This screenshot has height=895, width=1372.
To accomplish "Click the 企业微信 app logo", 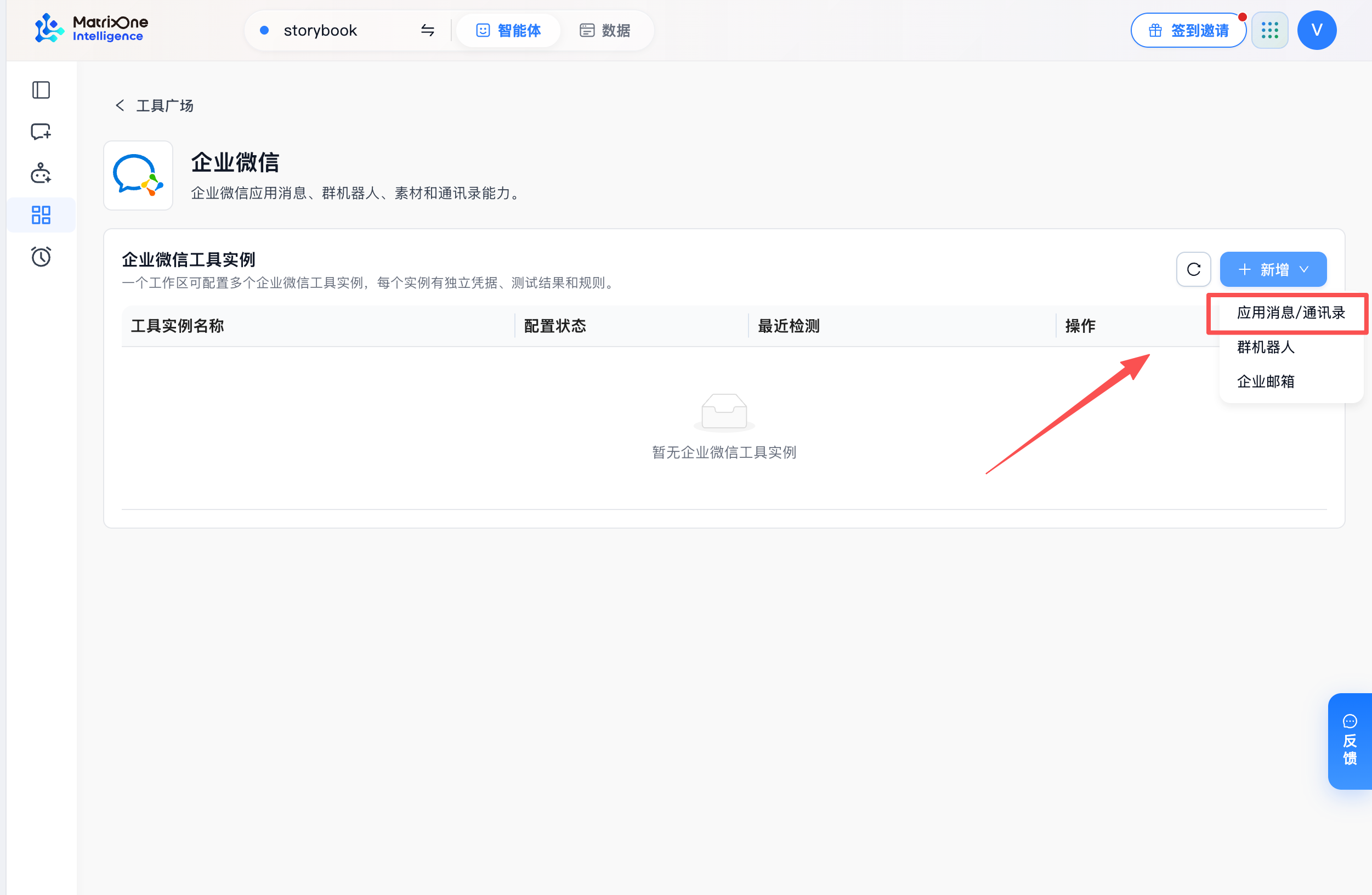I will click(138, 175).
